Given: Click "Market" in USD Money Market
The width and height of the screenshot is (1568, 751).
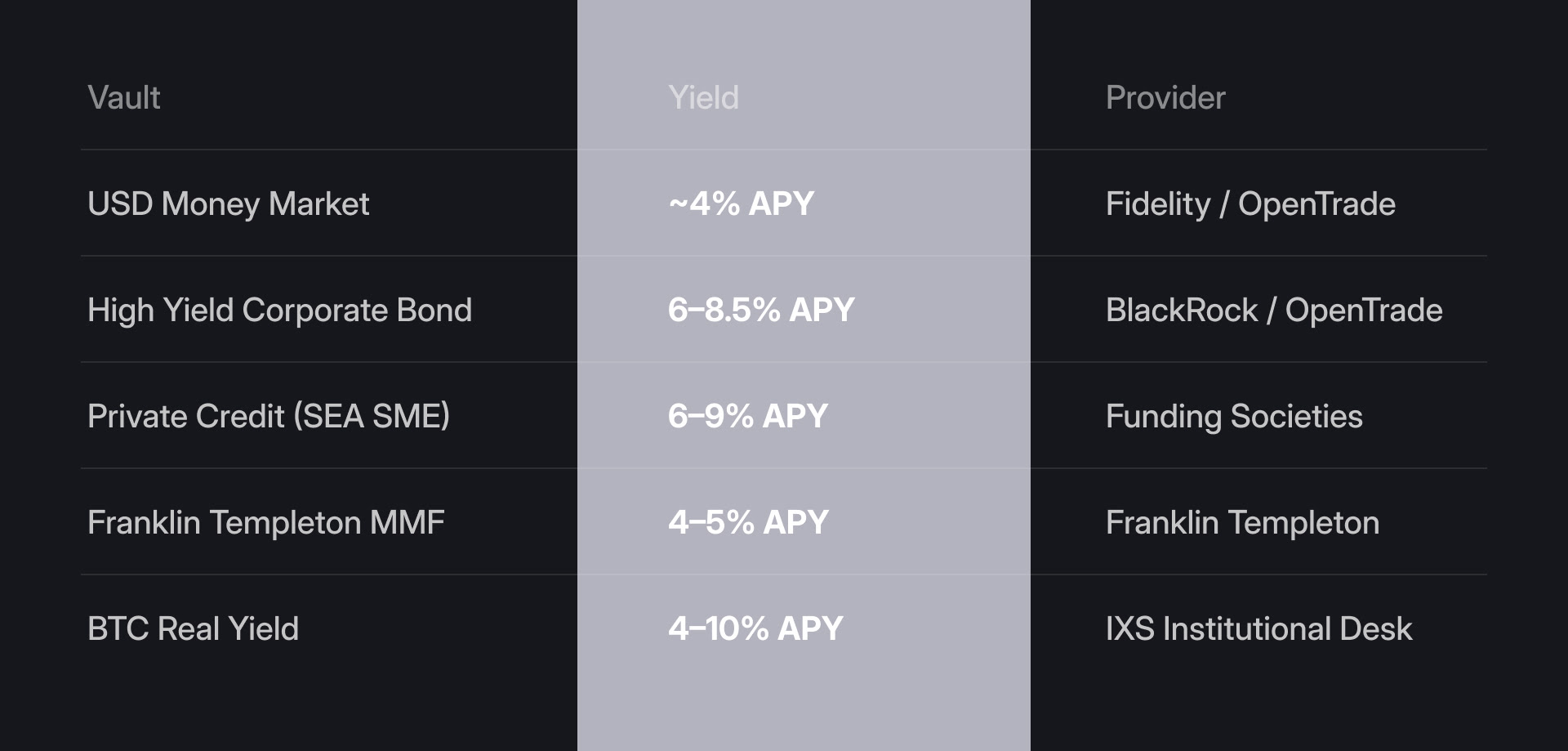Looking at the screenshot, I should (x=319, y=204).
